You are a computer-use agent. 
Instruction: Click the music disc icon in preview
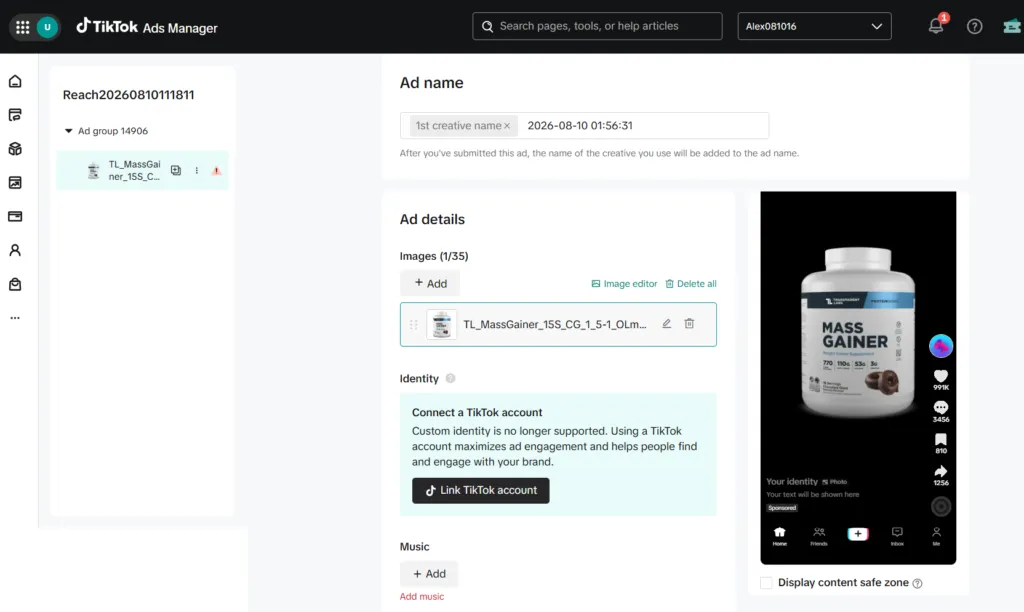[x=940, y=506]
